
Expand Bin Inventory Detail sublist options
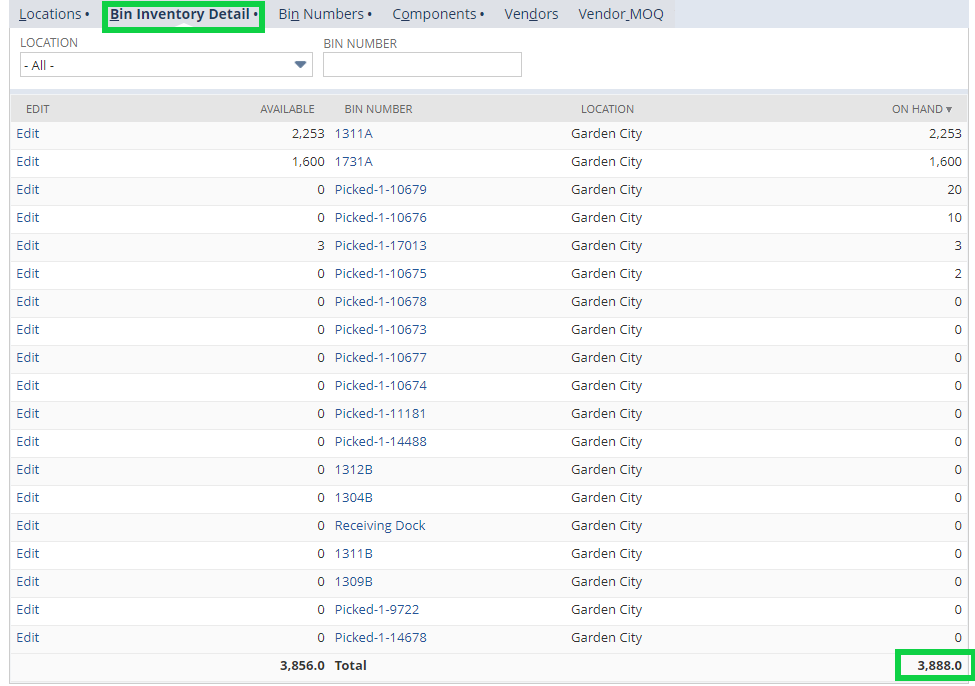click(x=257, y=14)
